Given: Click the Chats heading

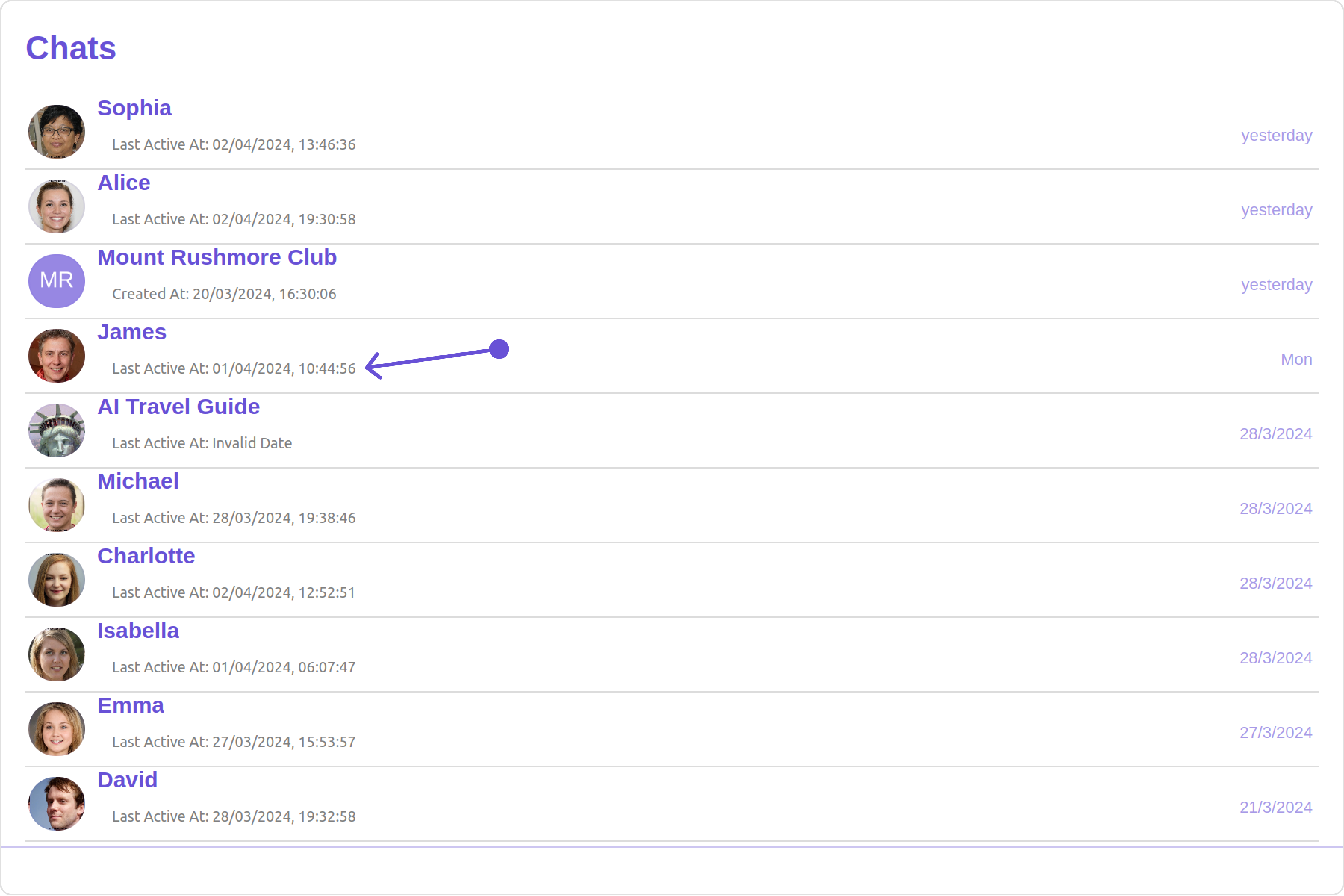Looking at the screenshot, I should (71, 48).
